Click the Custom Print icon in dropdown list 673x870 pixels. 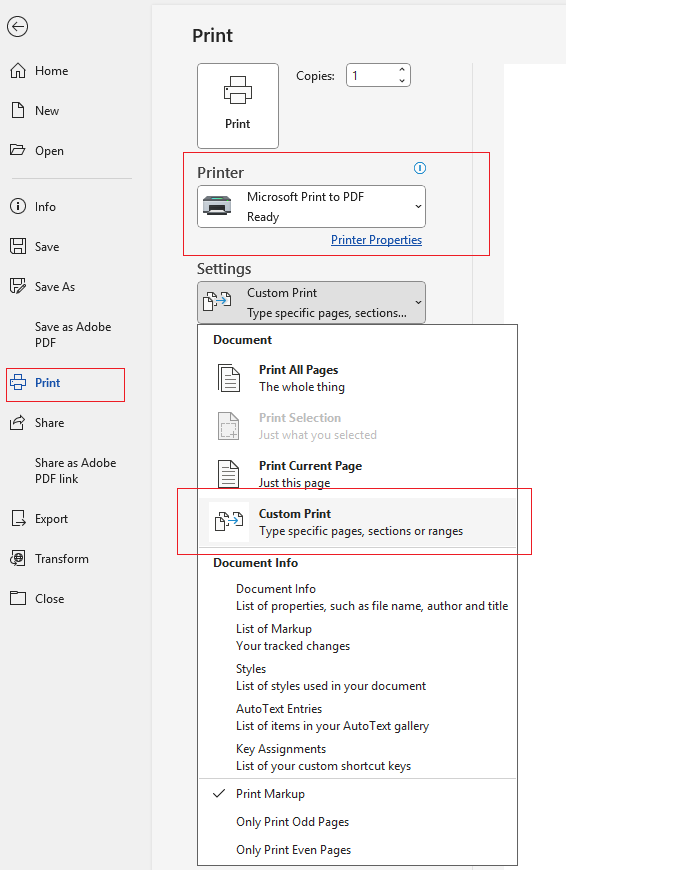229,522
